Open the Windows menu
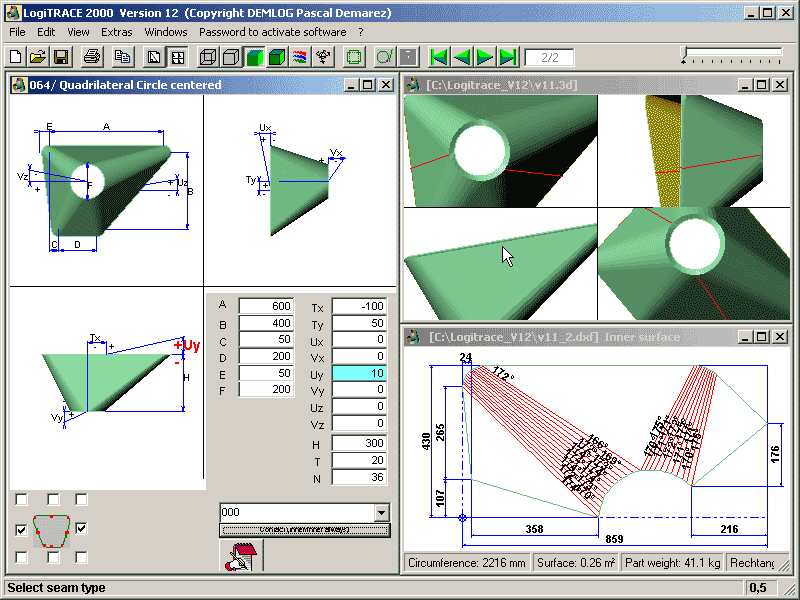 (166, 32)
